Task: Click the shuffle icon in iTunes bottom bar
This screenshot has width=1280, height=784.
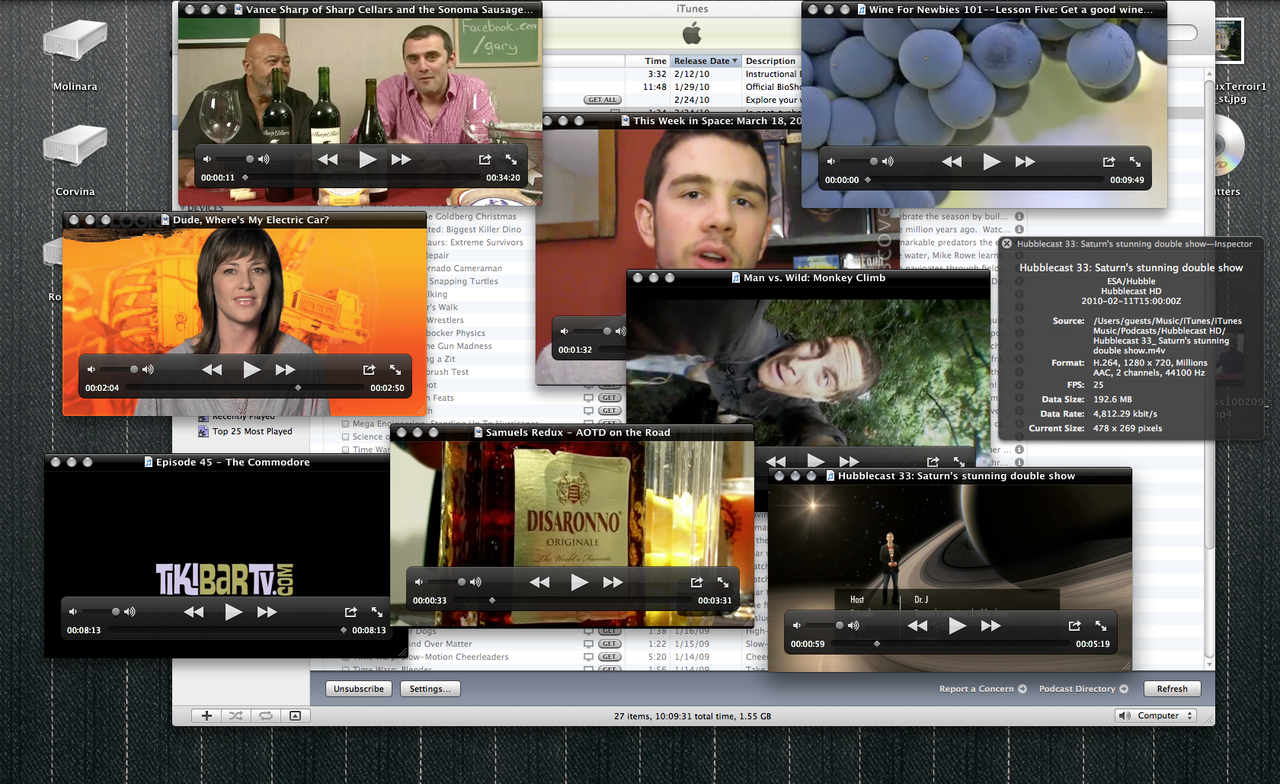Action: pyautogui.click(x=236, y=716)
